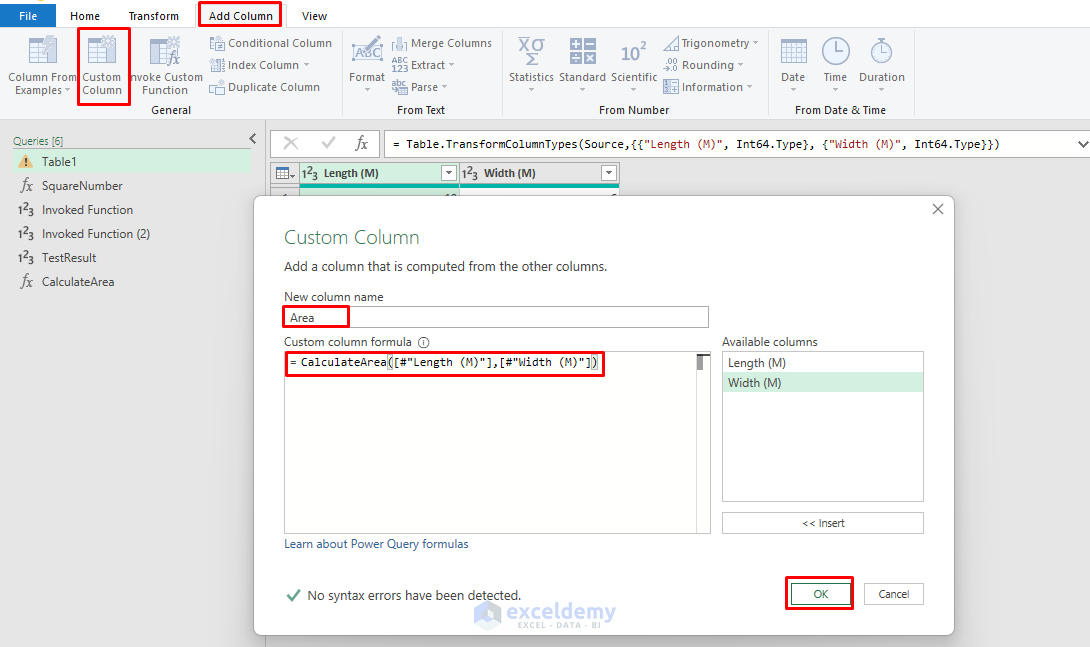This screenshot has width=1090, height=647.
Task: Expand the Extract dropdown arrow
Action: [452, 65]
